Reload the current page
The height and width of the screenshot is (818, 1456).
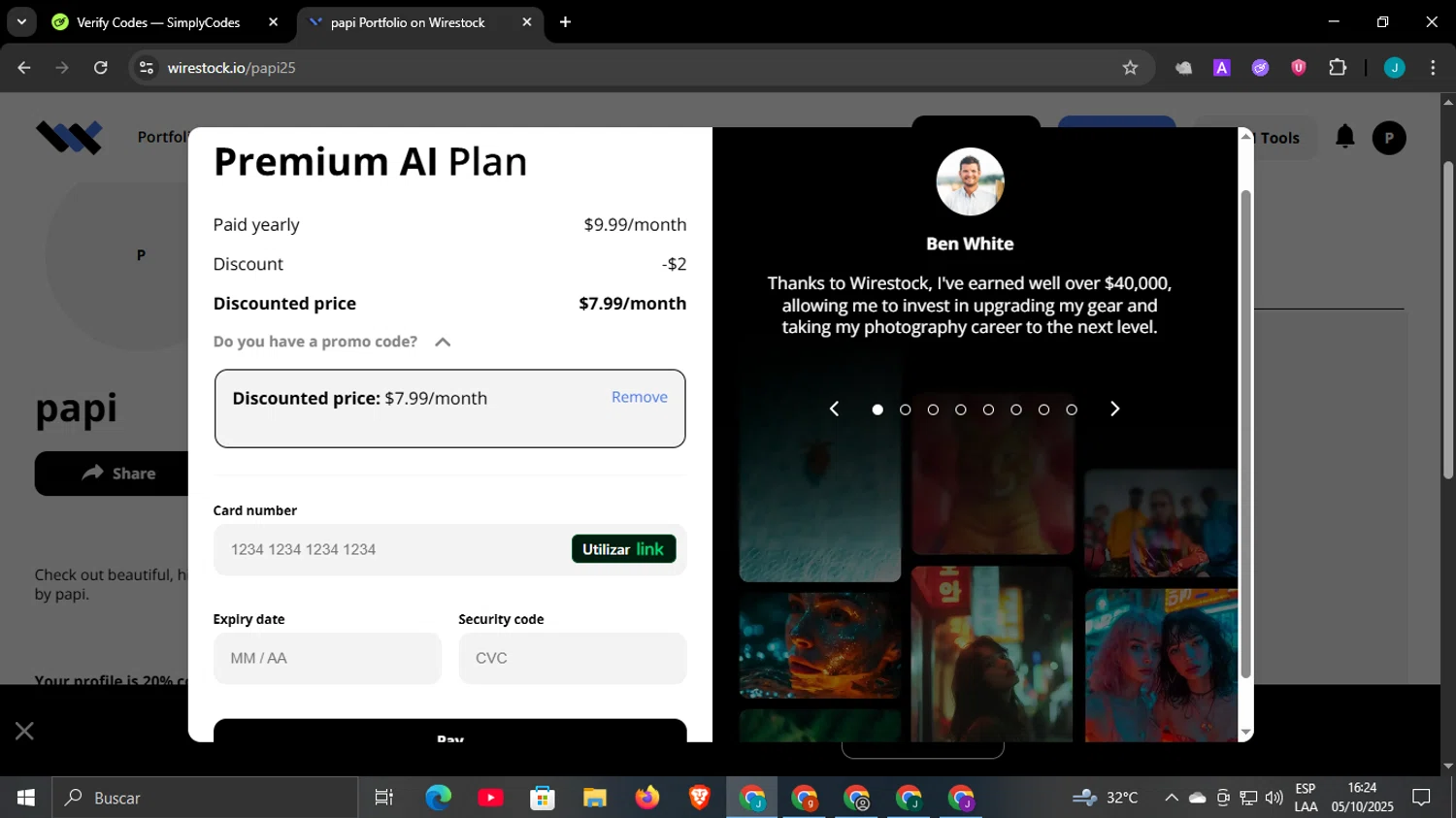pos(101,68)
